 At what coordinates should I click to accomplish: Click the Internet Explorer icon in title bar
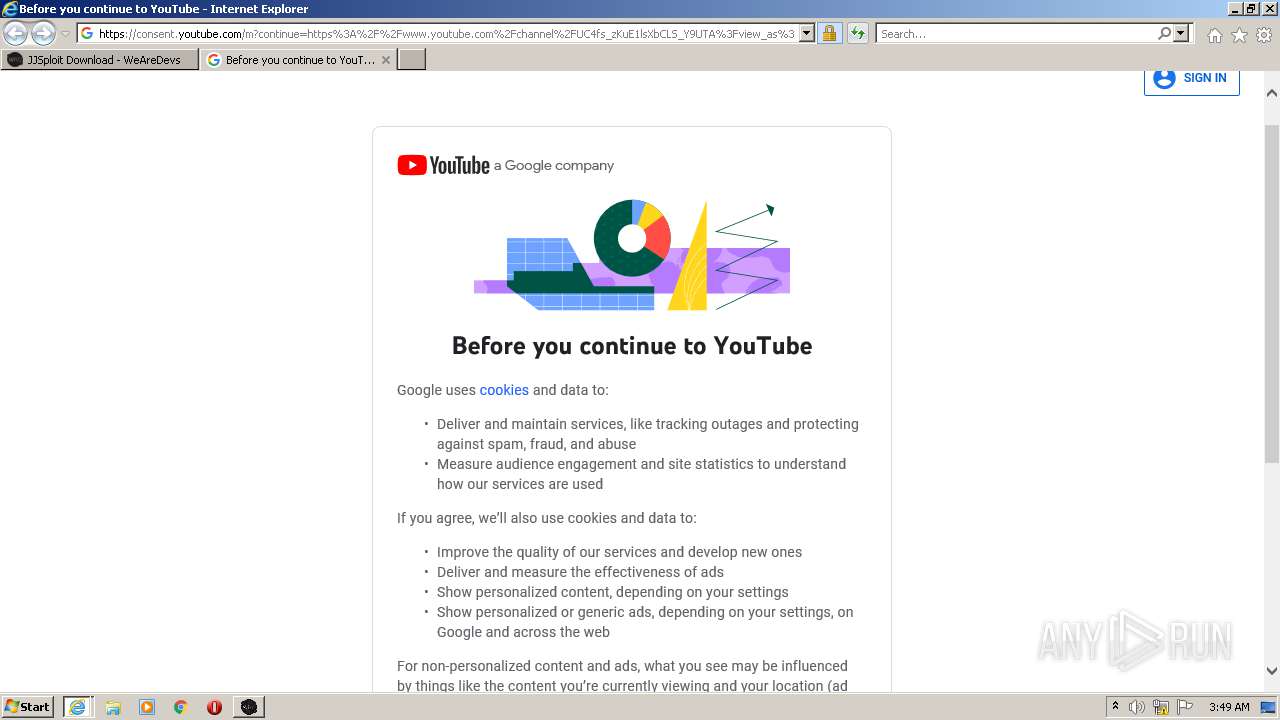[10, 9]
